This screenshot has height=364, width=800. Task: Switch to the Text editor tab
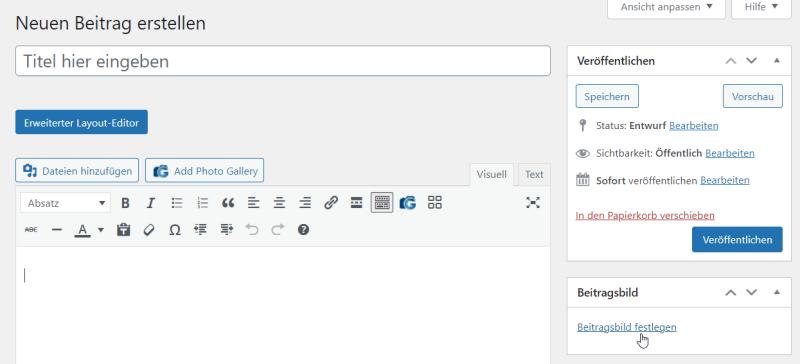534,175
